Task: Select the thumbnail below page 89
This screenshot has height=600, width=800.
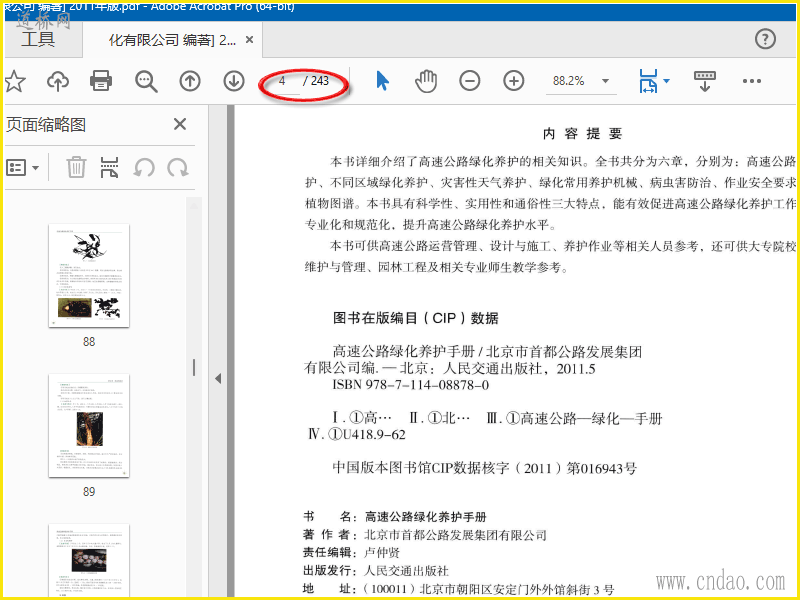Action: (x=89, y=560)
